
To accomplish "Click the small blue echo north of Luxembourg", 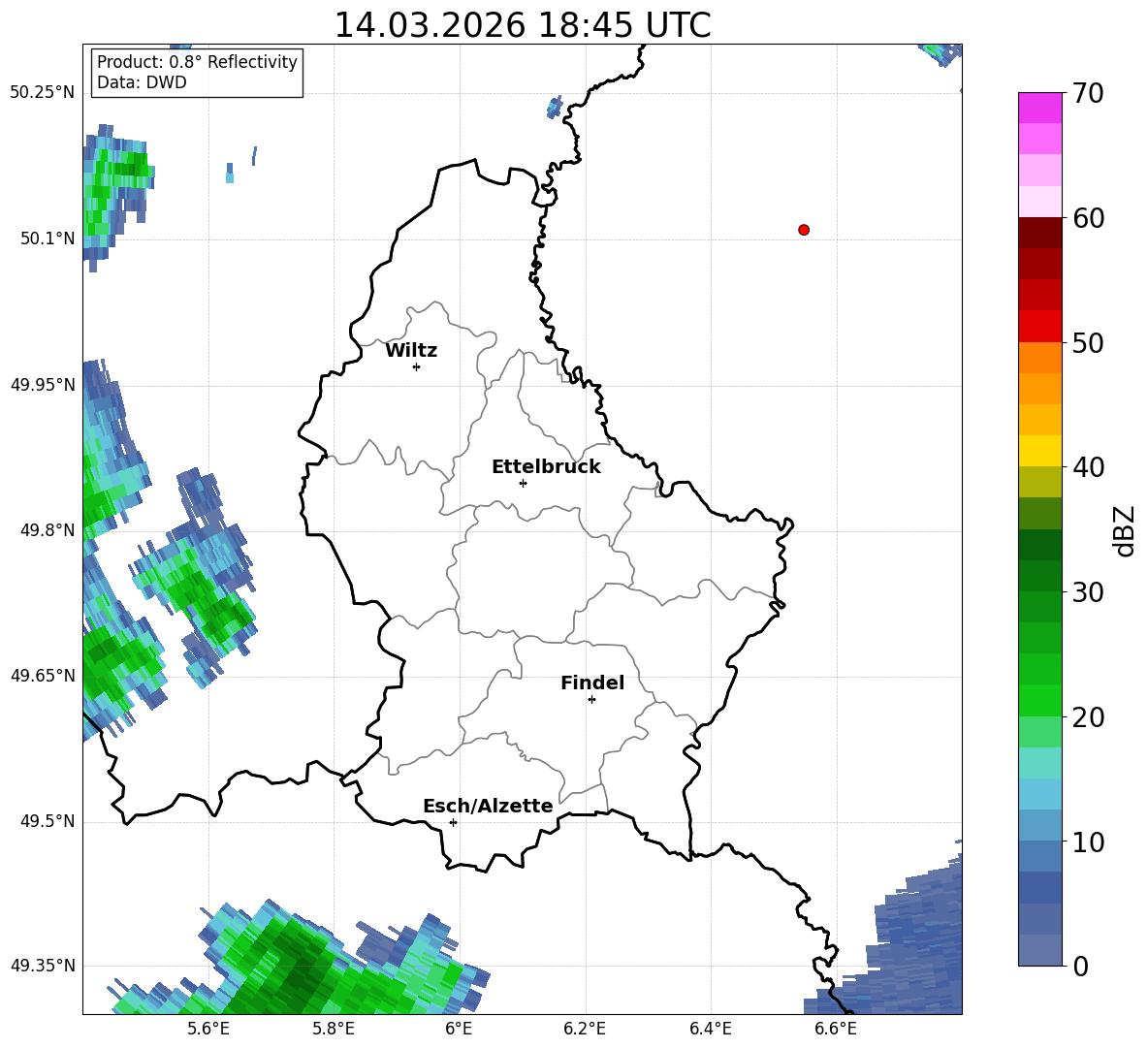I will pyautogui.click(x=555, y=107).
